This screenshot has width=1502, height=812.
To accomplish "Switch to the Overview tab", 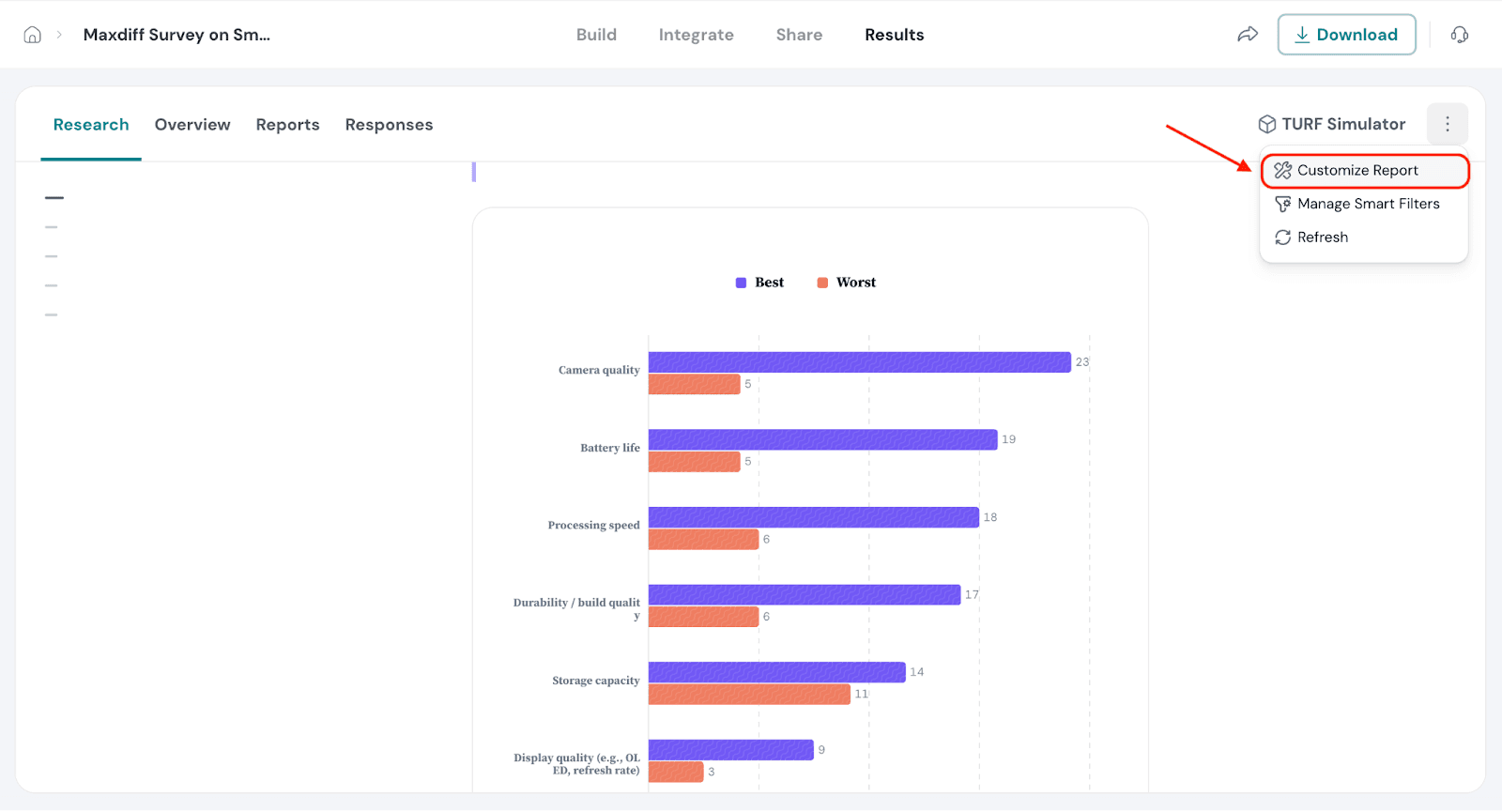I will 192,125.
